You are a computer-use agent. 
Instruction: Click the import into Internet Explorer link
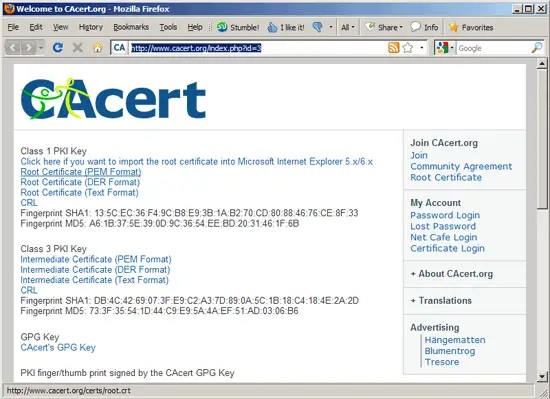[x=196, y=162]
